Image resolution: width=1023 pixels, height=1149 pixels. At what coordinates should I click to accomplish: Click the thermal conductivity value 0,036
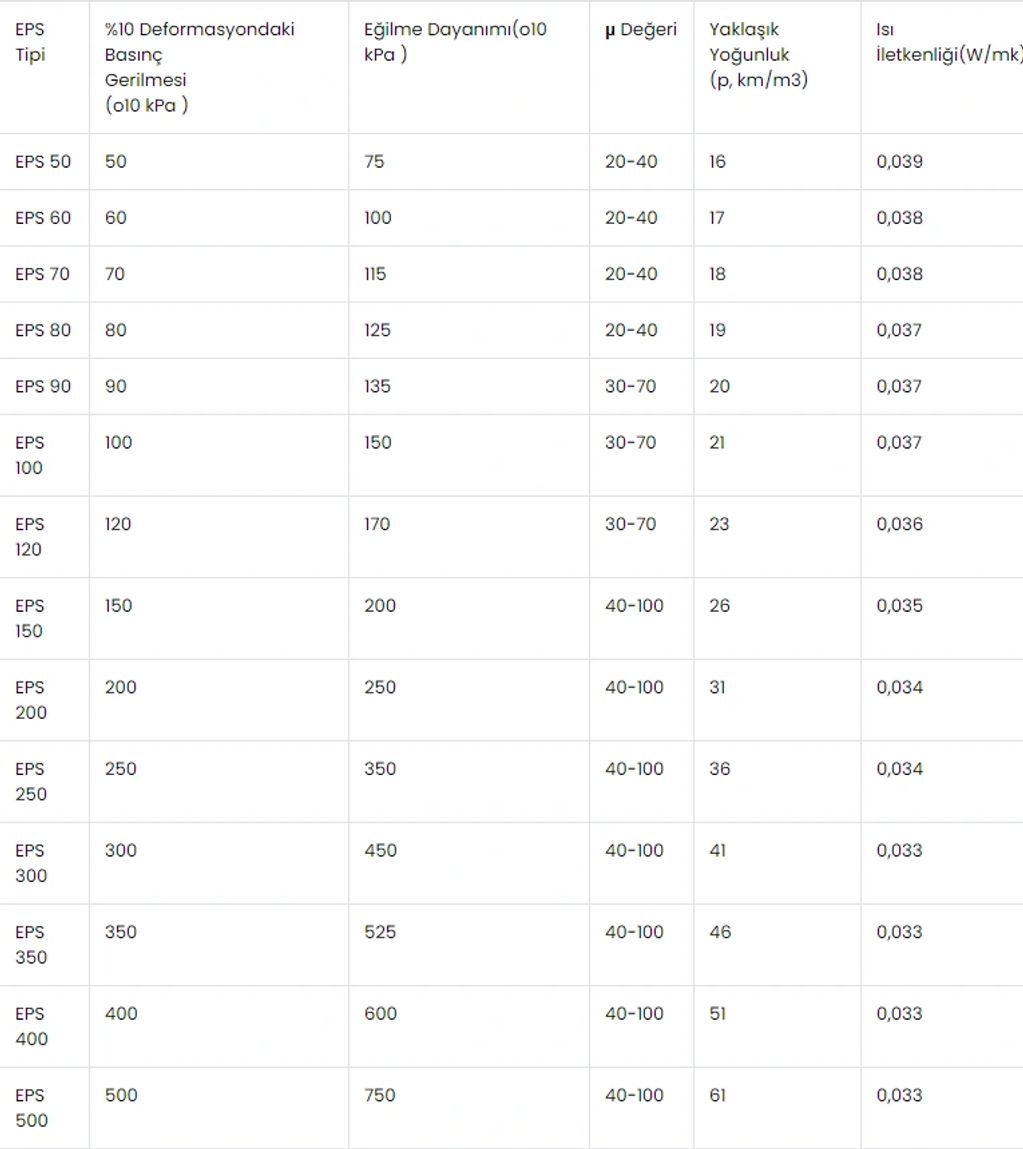click(x=899, y=524)
